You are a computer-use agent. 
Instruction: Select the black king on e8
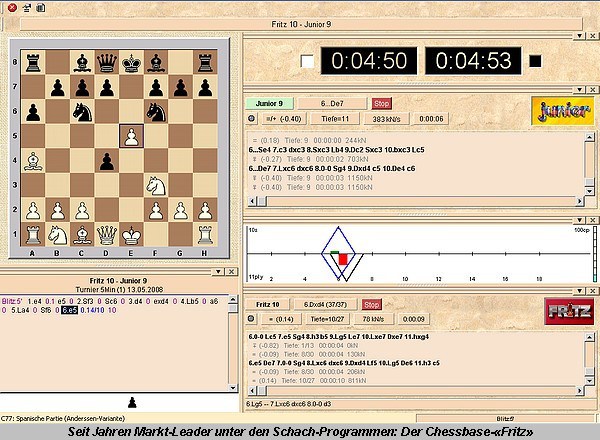(x=131, y=62)
